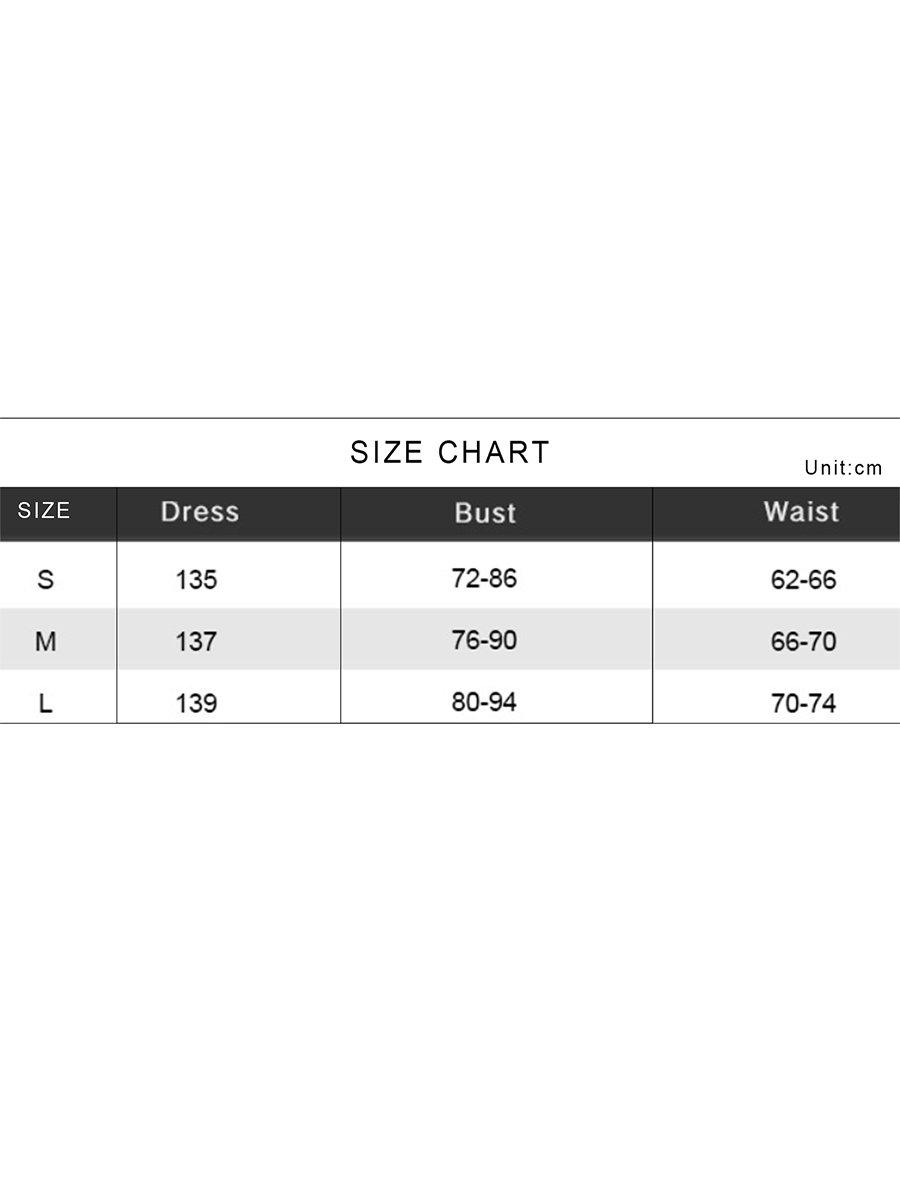This screenshot has height=1200, width=900.
Task: Click the waist value 62-66
Action: click(x=803, y=580)
